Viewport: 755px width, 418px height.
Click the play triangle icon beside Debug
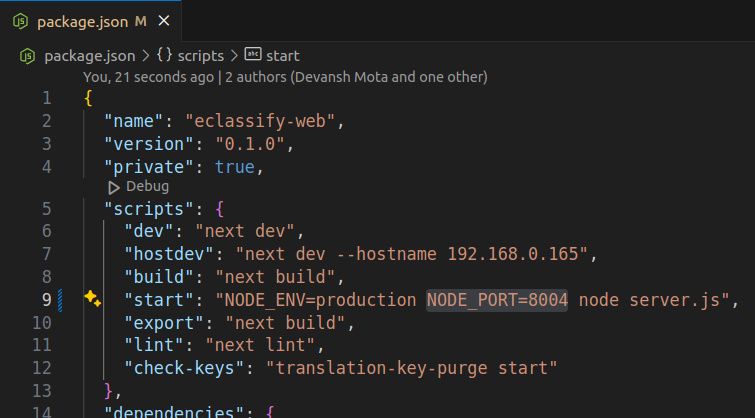pyautogui.click(x=114, y=187)
